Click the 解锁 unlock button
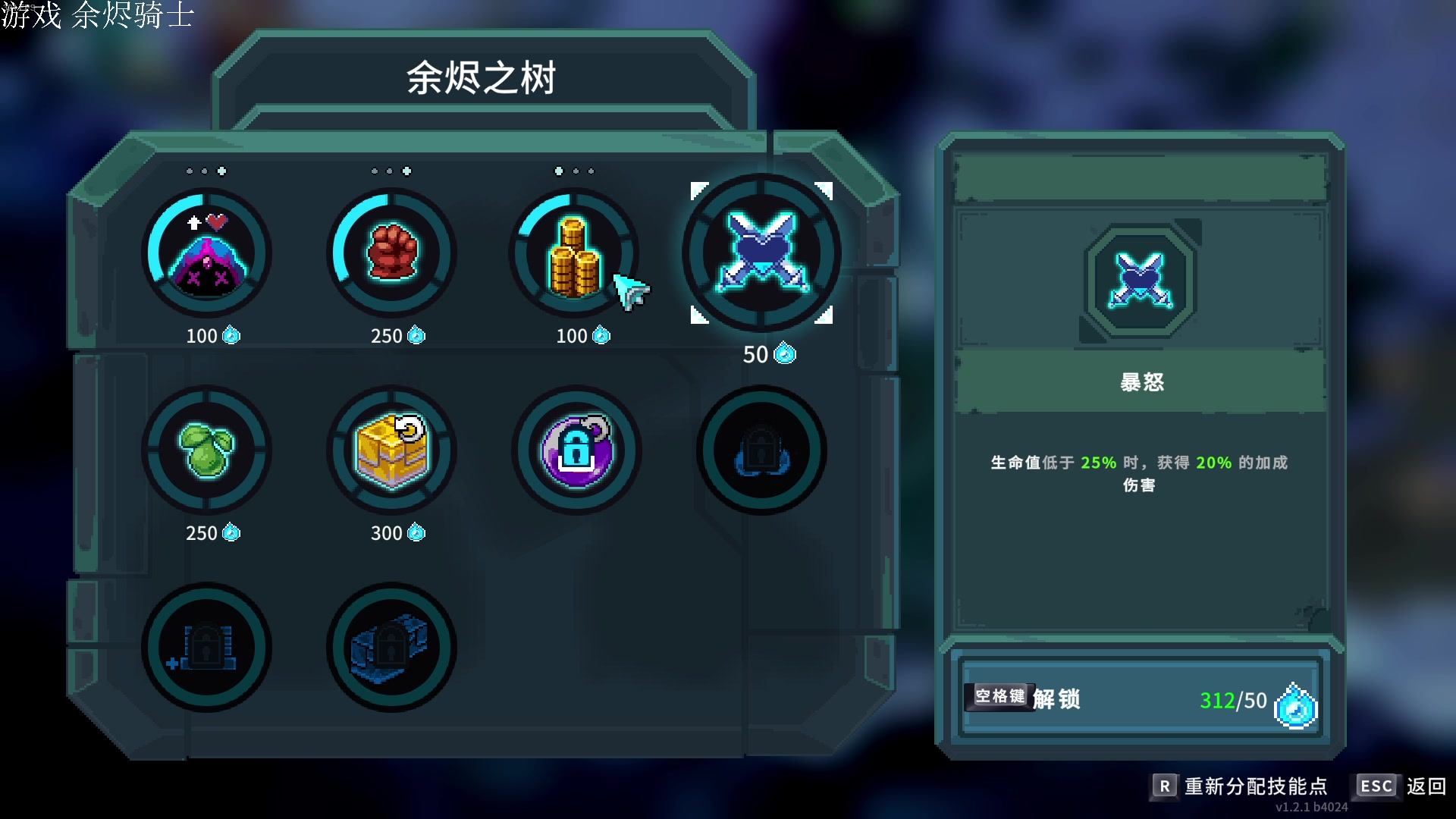 coord(1141,698)
